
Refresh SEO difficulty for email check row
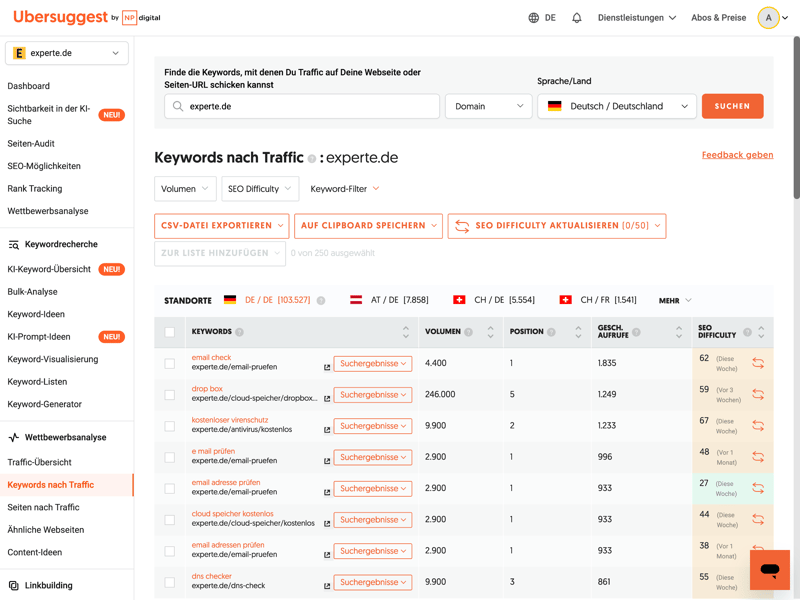pos(758,364)
